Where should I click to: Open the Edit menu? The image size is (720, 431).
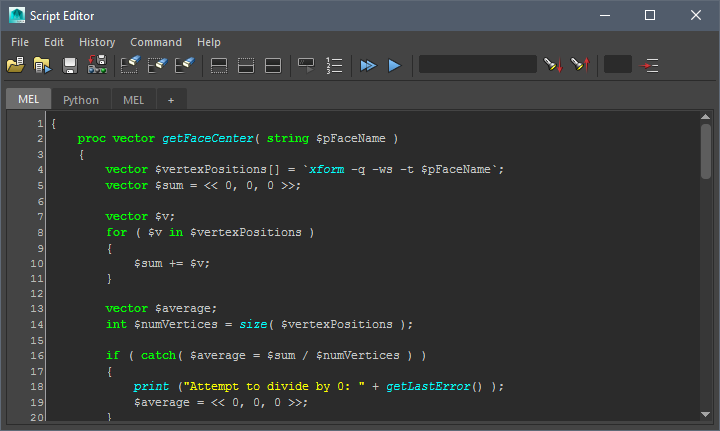54,42
